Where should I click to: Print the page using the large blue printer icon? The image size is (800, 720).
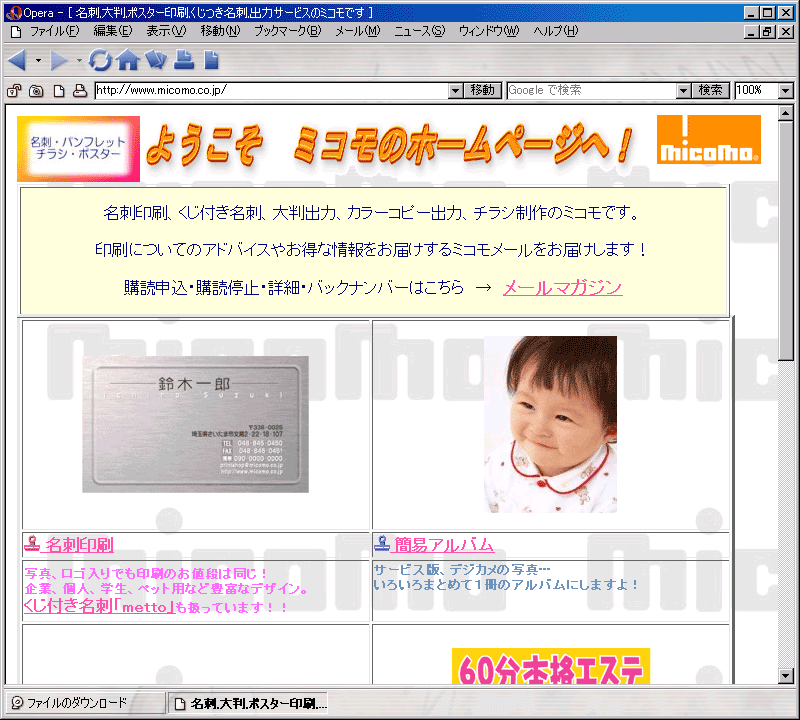click(x=184, y=60)
